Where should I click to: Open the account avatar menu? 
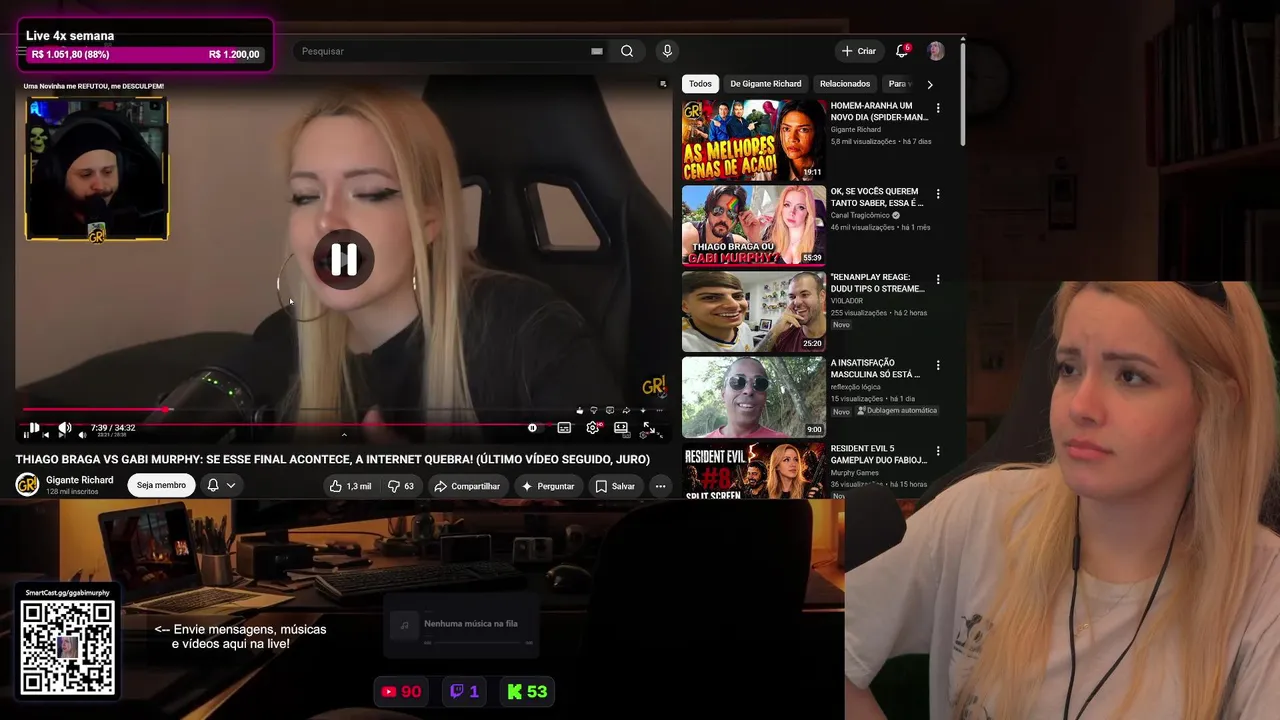(936, 51)
